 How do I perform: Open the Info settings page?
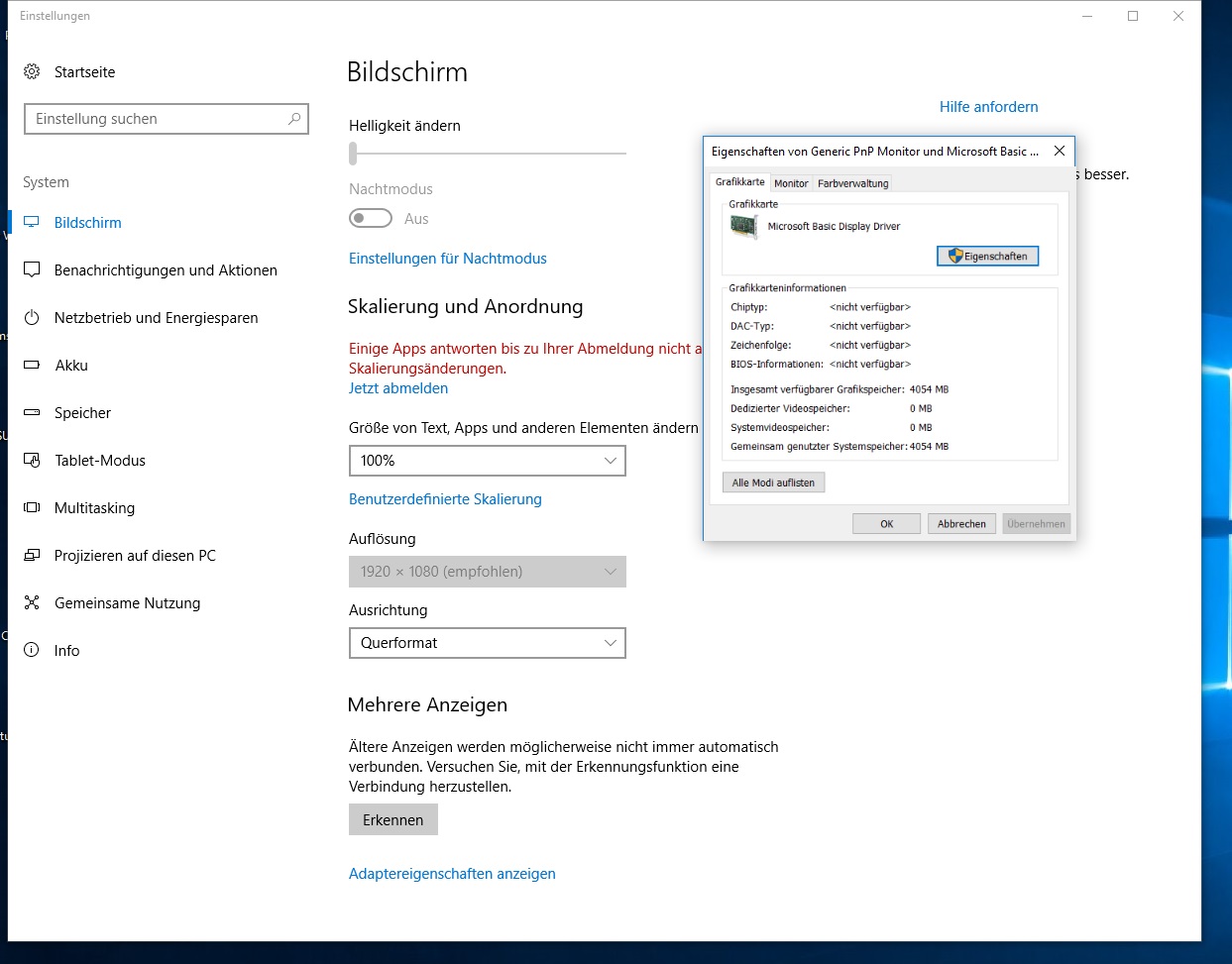coord(66,651)
